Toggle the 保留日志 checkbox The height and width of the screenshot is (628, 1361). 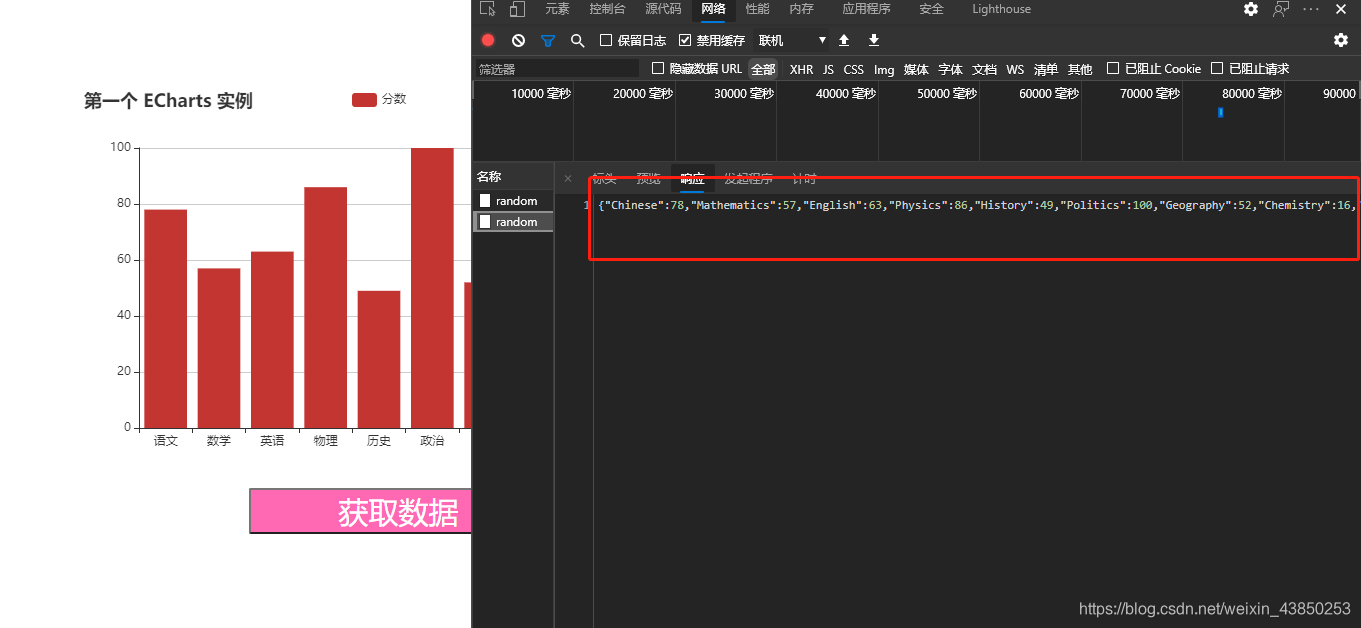(606, 40)
